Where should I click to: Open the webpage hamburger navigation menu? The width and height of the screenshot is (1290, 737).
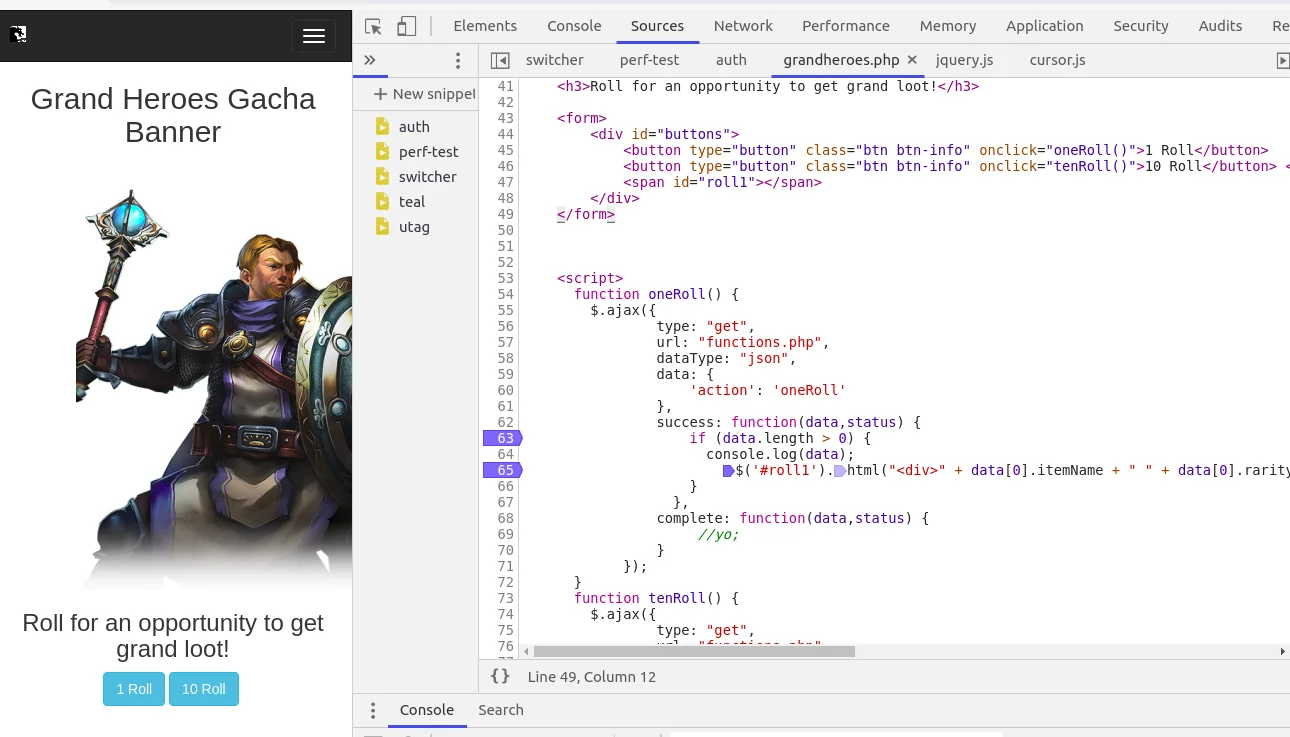(x=313, y=36)
